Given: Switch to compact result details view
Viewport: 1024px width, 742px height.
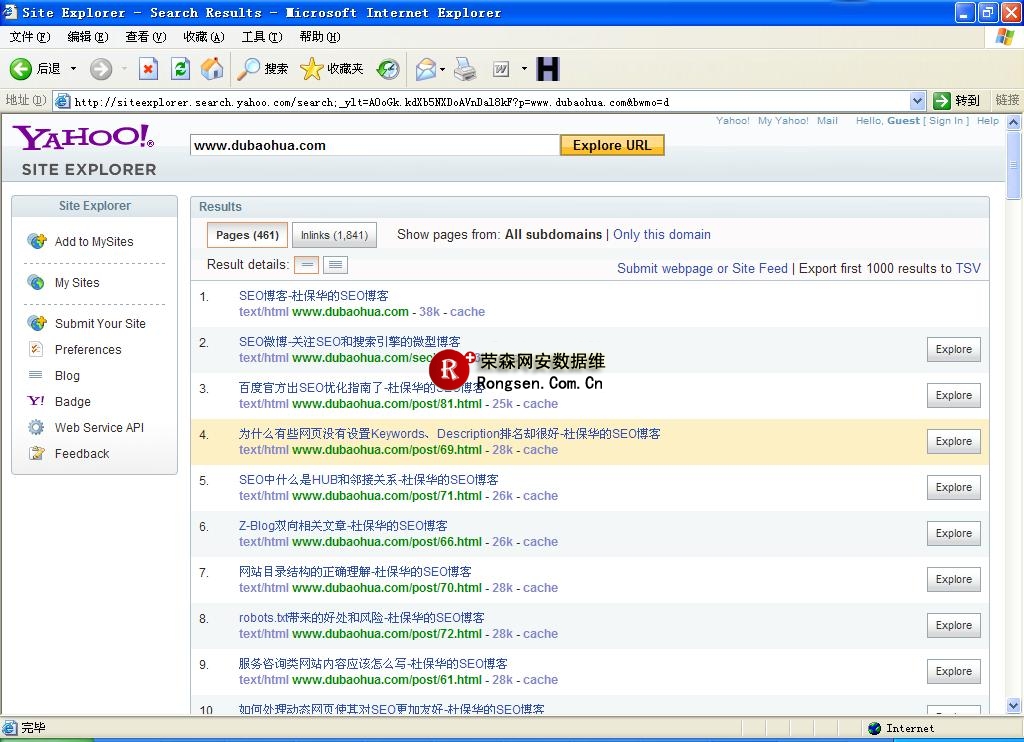Looking at the screenshot, I should 307,265.
